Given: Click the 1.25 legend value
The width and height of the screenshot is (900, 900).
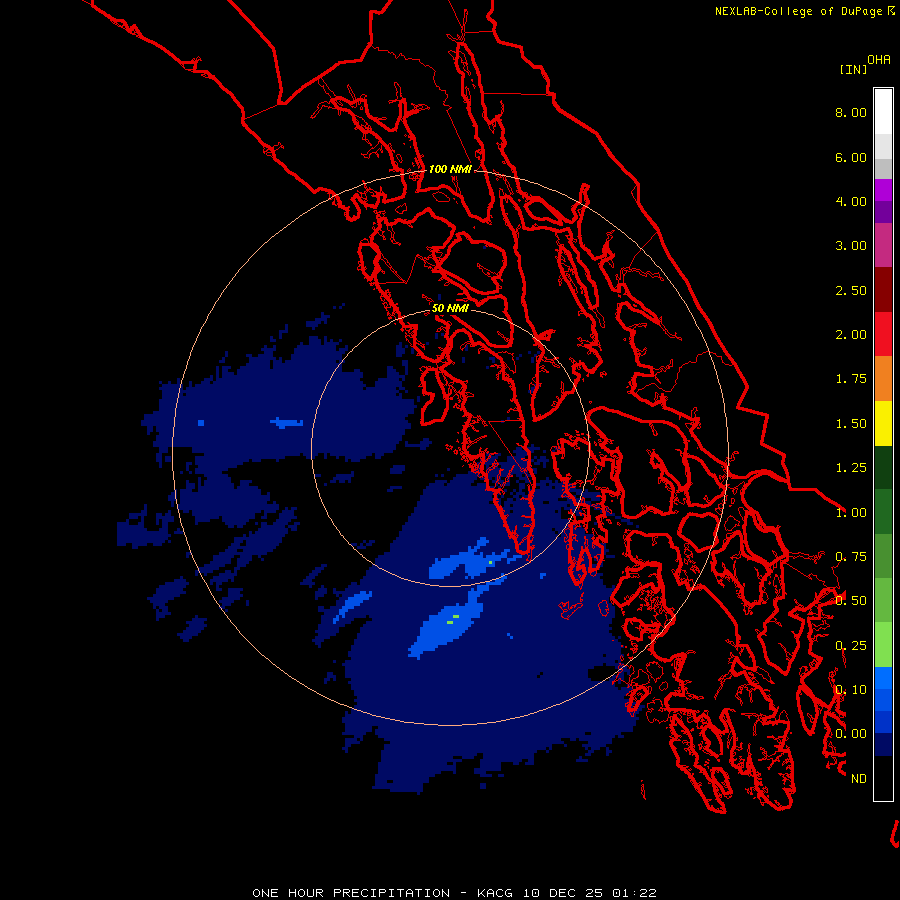Looking at the screenshot, I should point(851,468).
